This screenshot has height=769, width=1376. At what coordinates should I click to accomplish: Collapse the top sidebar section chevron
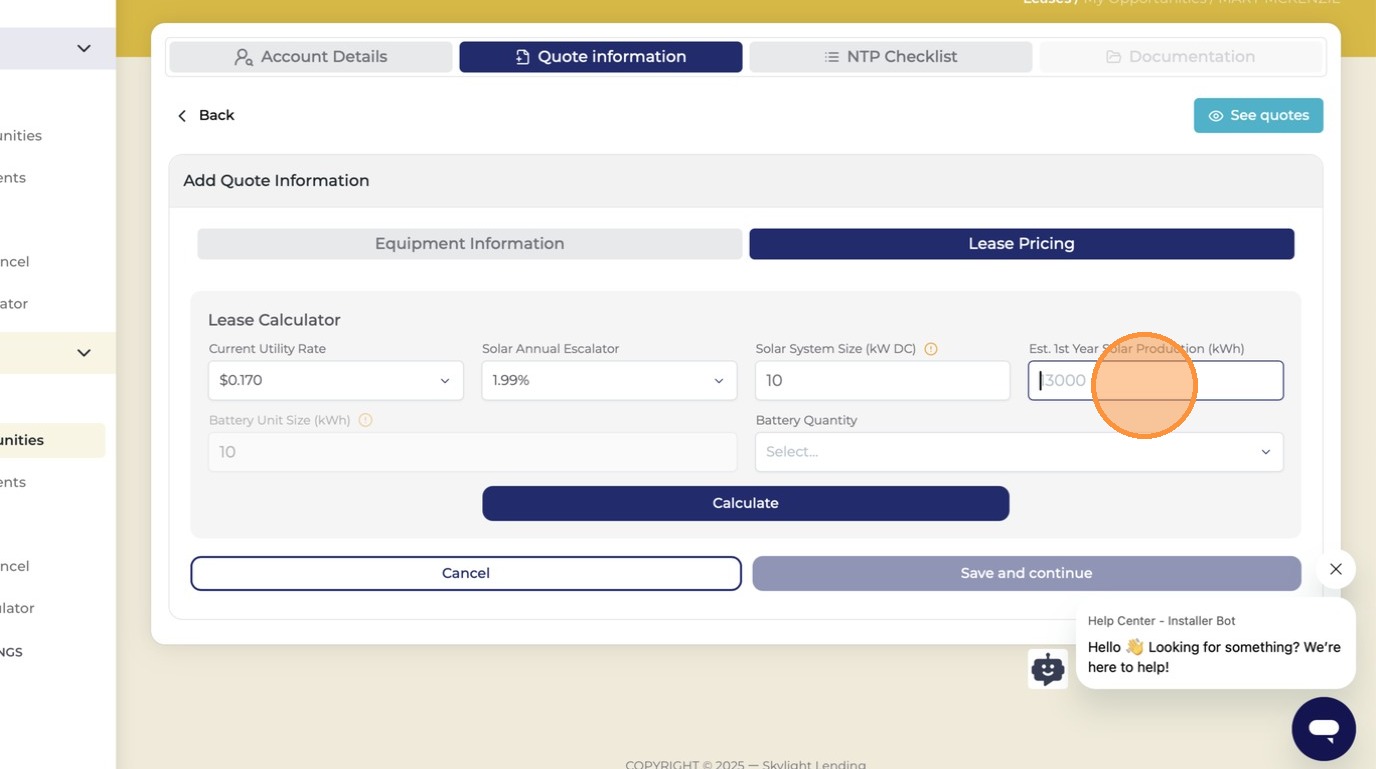click(84, 48)
